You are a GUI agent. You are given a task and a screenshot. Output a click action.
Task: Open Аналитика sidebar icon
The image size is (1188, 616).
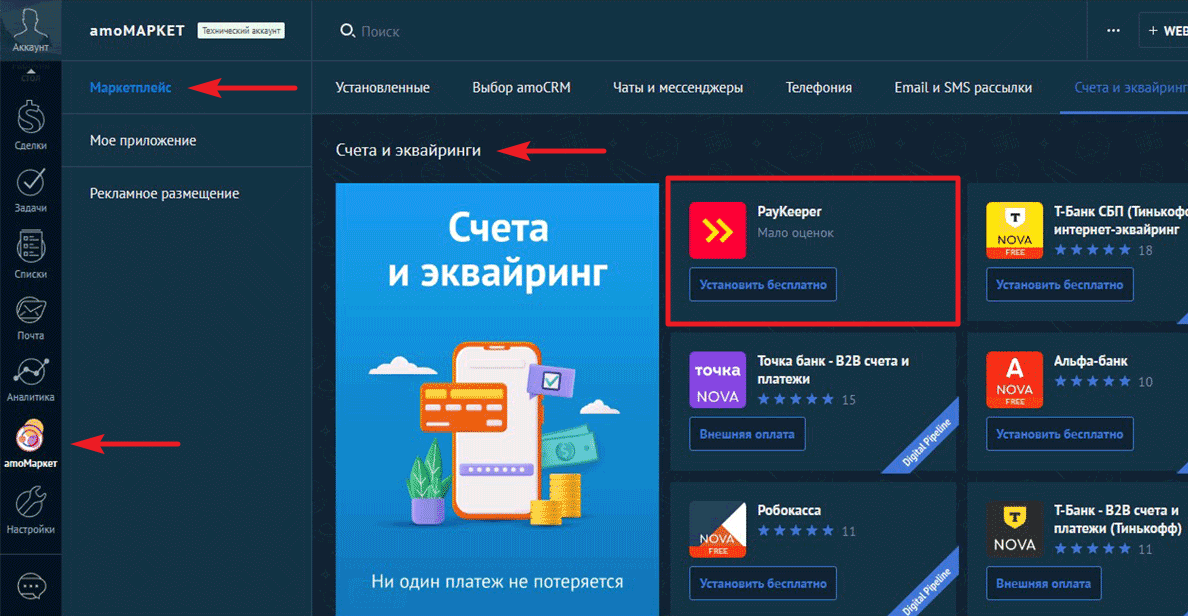(31, 378)
